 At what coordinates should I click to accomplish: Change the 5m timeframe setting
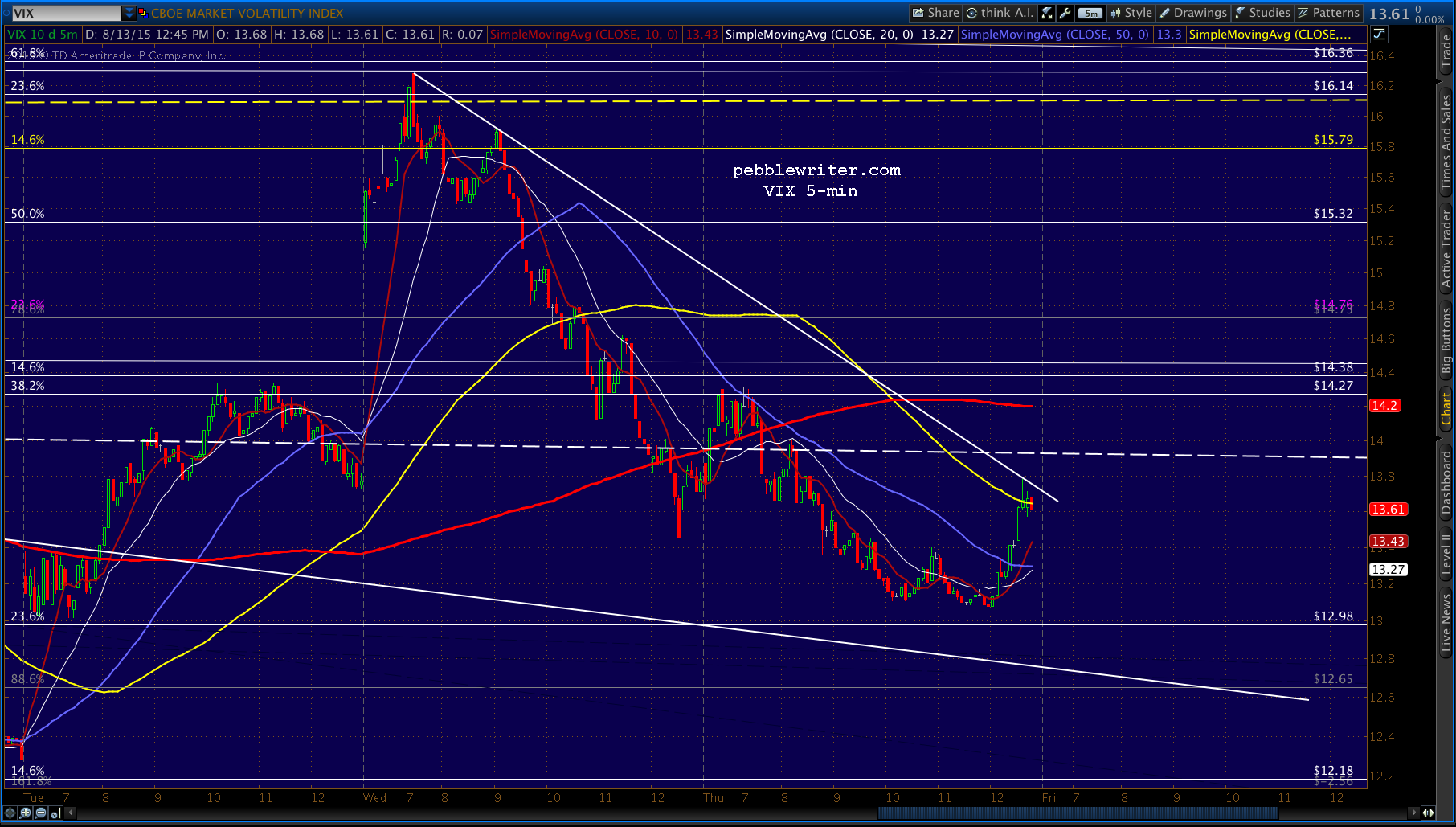[1090, 13]
